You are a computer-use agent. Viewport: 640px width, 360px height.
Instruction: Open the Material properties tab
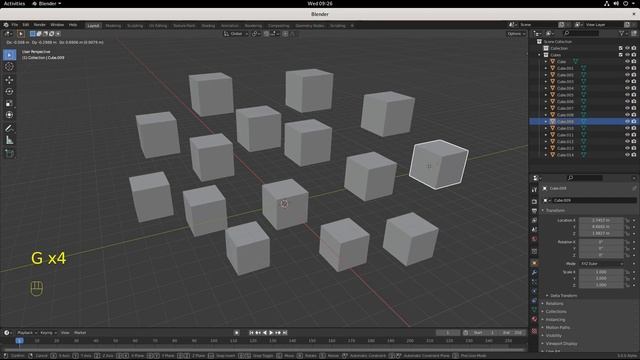point(534,320)
